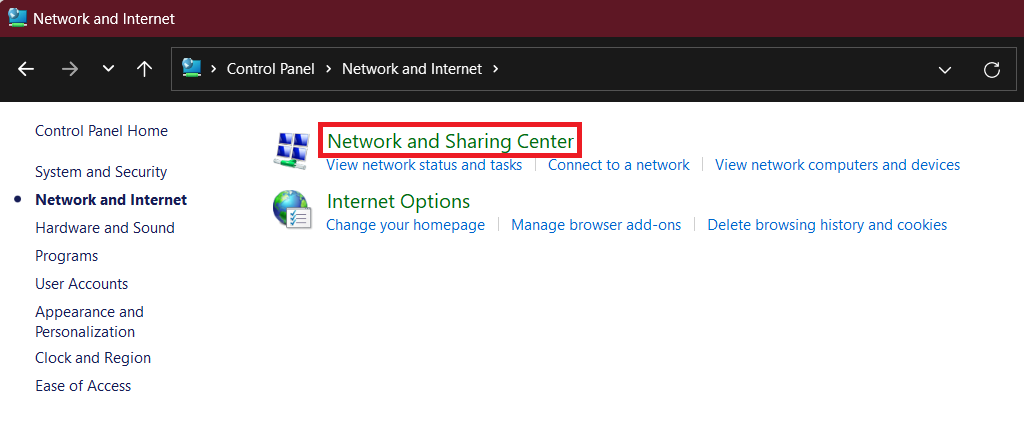Select Control Panel in the breadcrumb
This screenshot has height=421, width=1024.
(x=270, y=69)
